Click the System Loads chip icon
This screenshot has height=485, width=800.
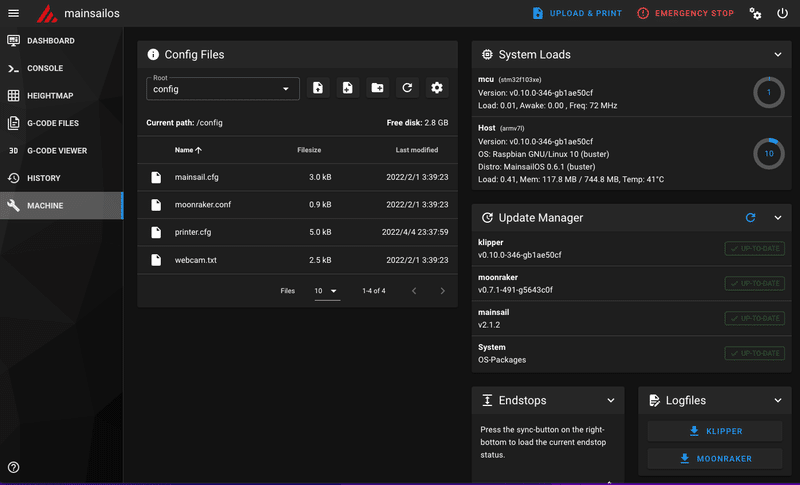tap(487, 55)
